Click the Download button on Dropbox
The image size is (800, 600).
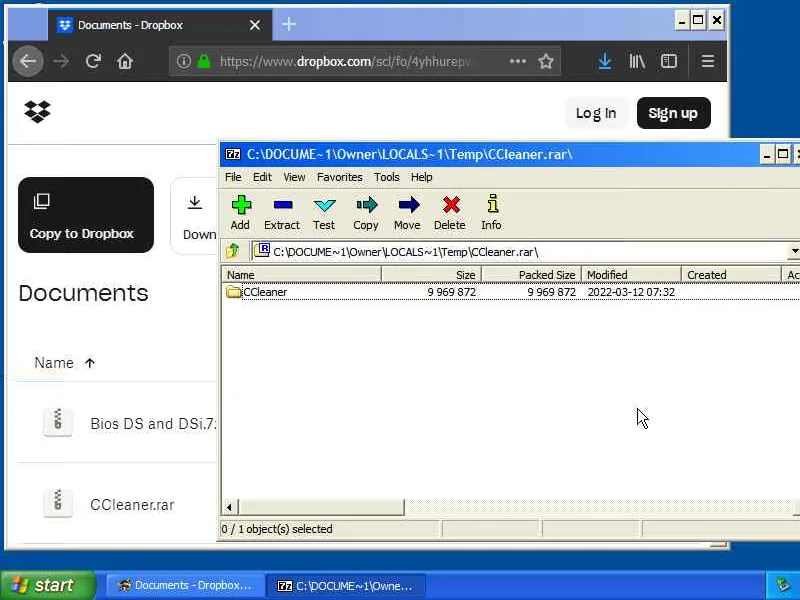(195, 216)
